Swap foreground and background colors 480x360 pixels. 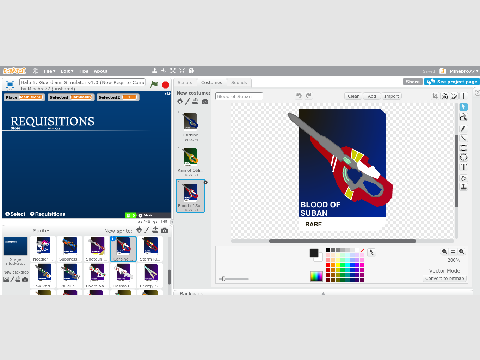coord(318,257)
